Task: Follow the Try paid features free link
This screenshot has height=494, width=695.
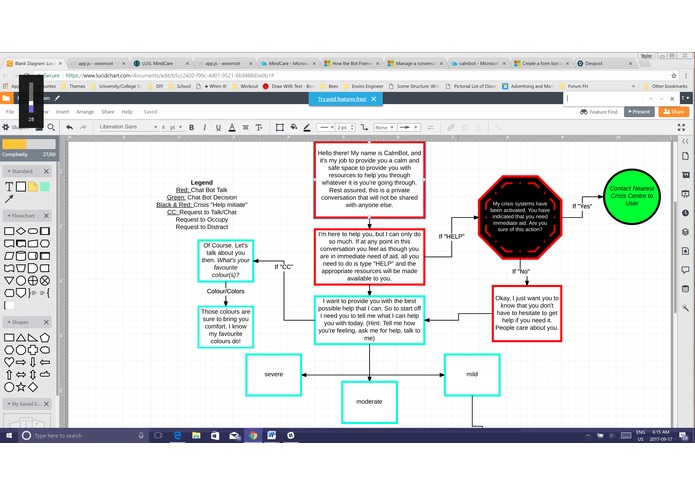Action: coord(342,99)
